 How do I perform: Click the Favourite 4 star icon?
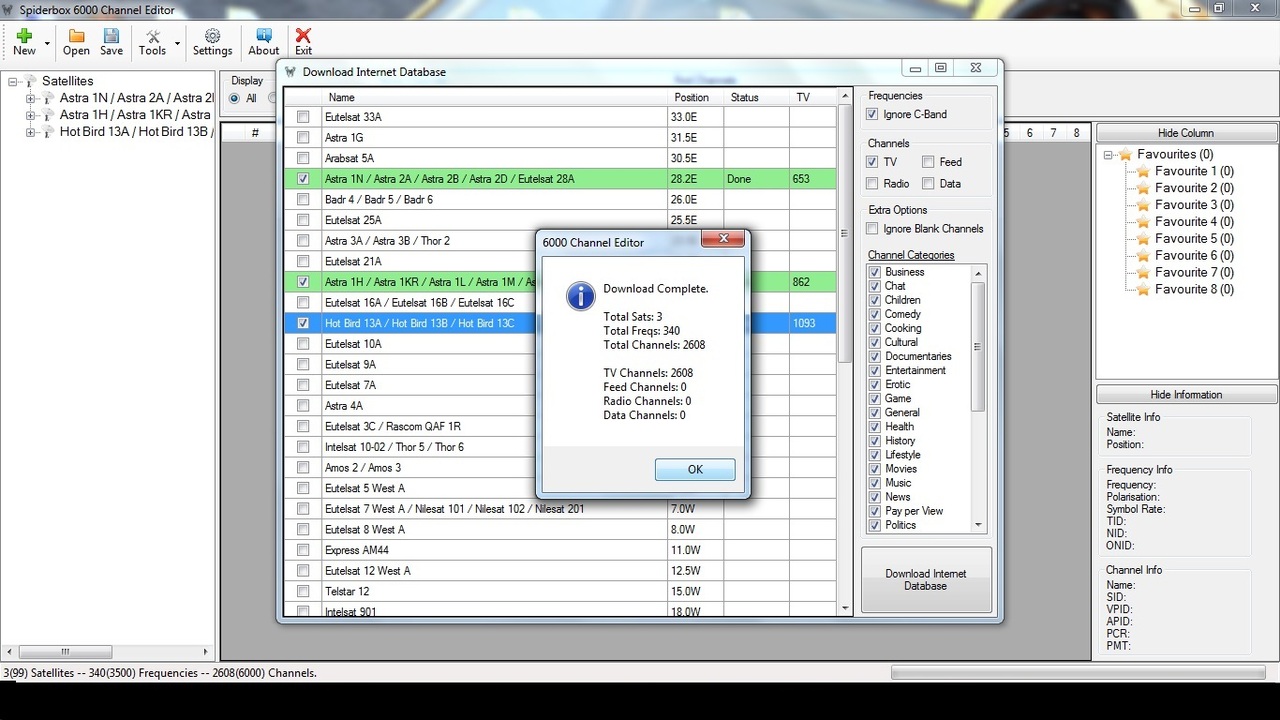(x=1144, y=222)
